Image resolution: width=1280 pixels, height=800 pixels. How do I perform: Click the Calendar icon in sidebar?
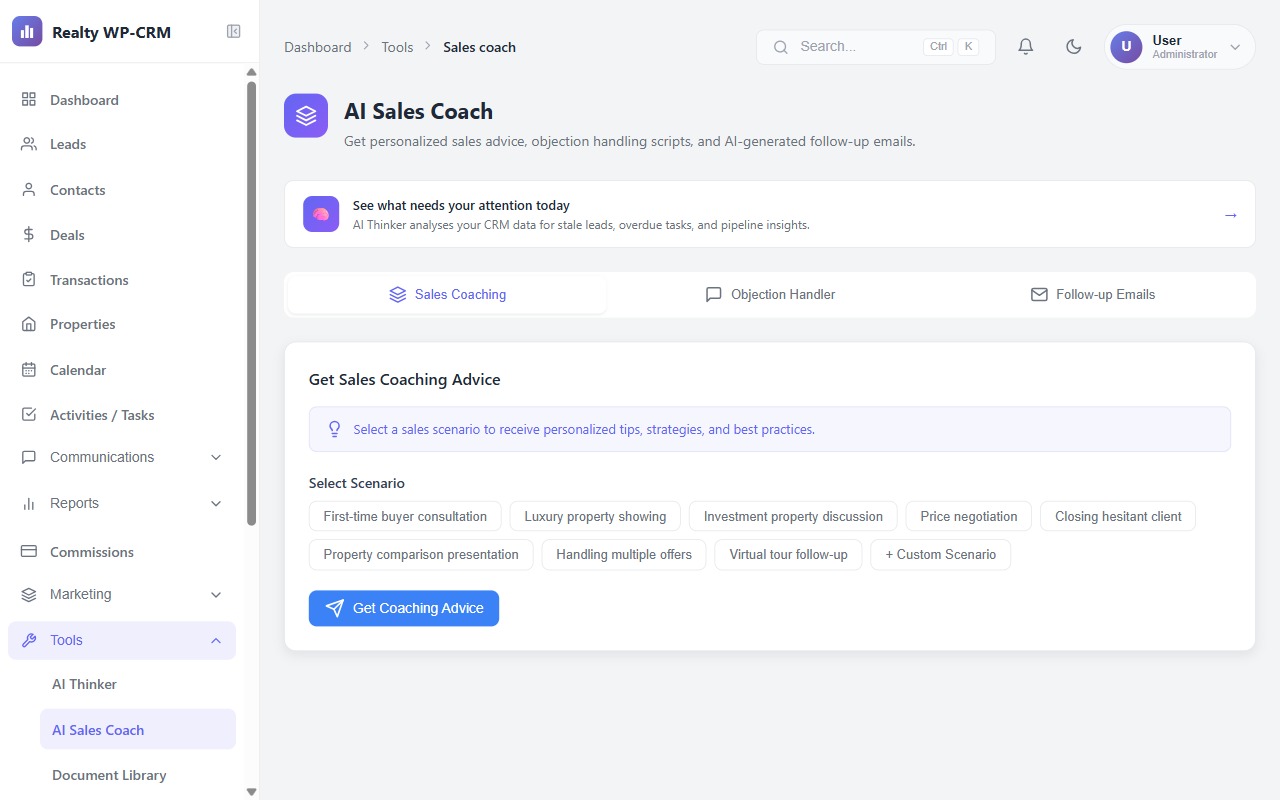point(29,370)
